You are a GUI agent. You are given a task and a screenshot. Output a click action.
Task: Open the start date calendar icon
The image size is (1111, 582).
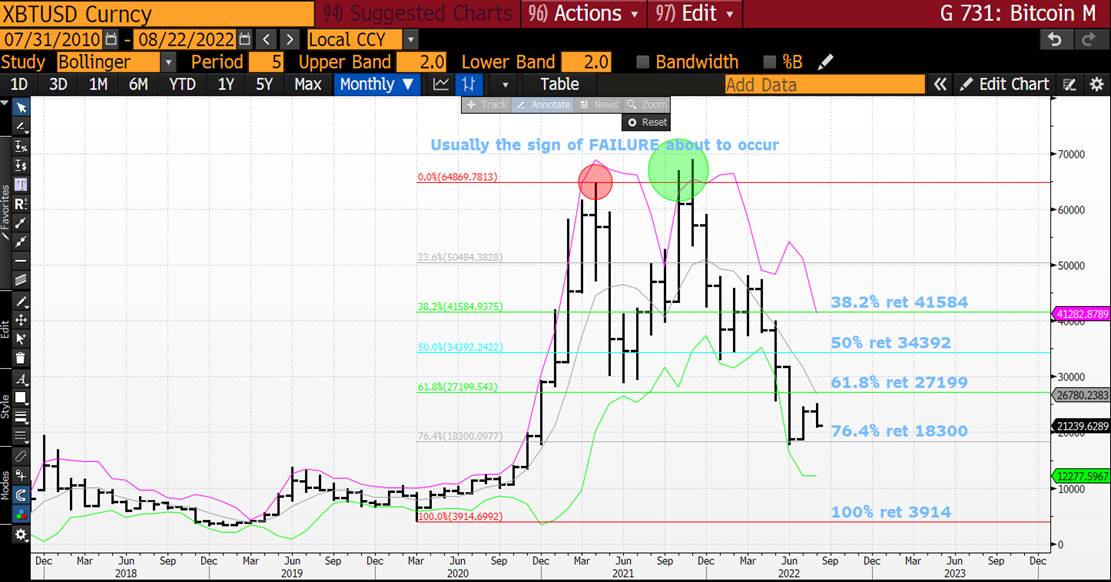(x=111, y=40)
